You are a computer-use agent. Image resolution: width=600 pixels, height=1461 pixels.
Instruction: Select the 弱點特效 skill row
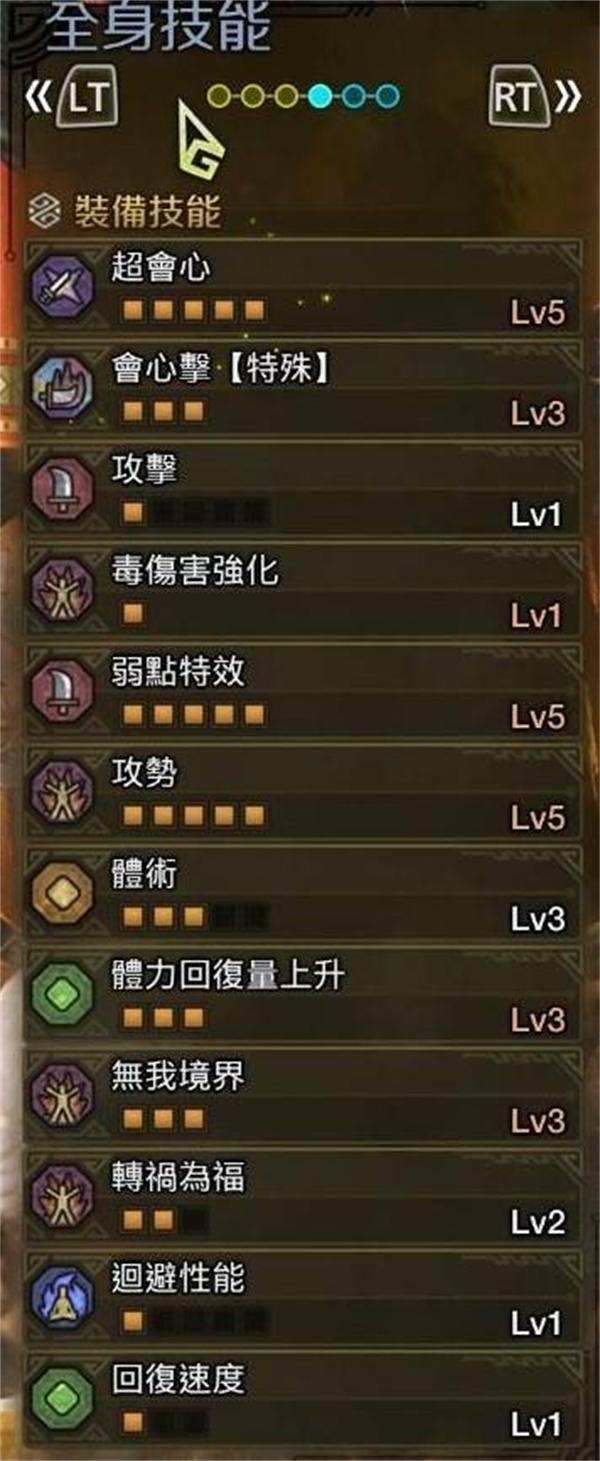coord(301,692)
